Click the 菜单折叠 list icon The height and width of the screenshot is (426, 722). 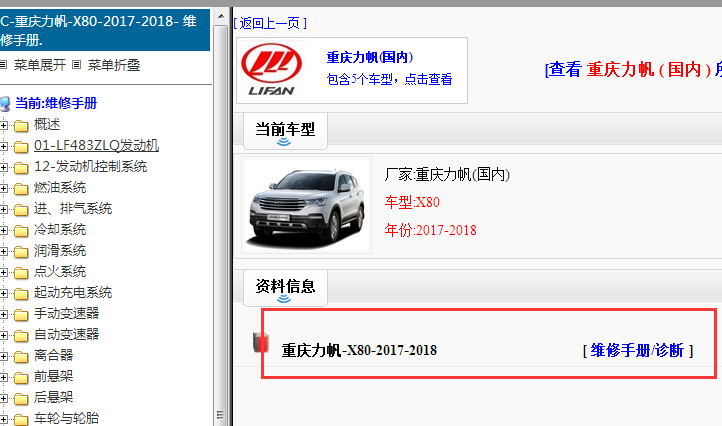click(x=77, y=65)
